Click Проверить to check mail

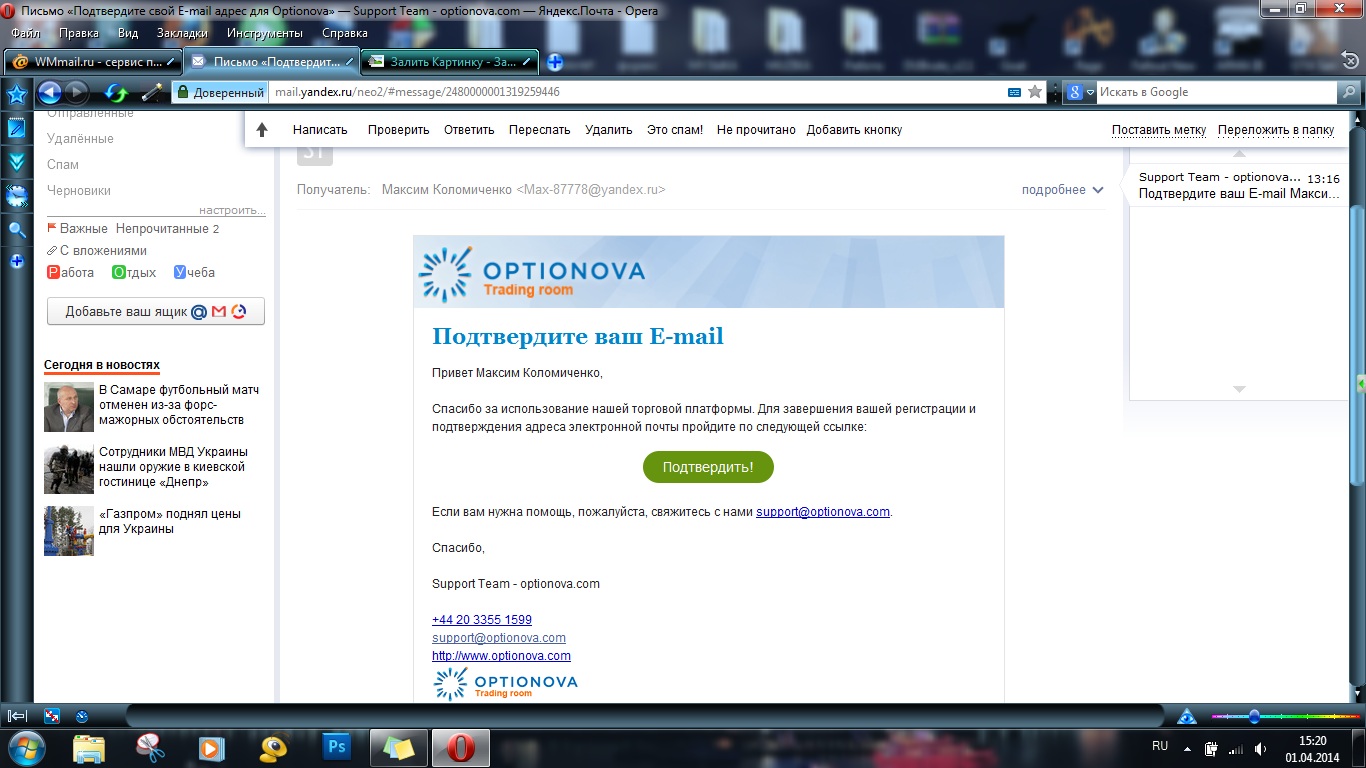coord(398,130)
